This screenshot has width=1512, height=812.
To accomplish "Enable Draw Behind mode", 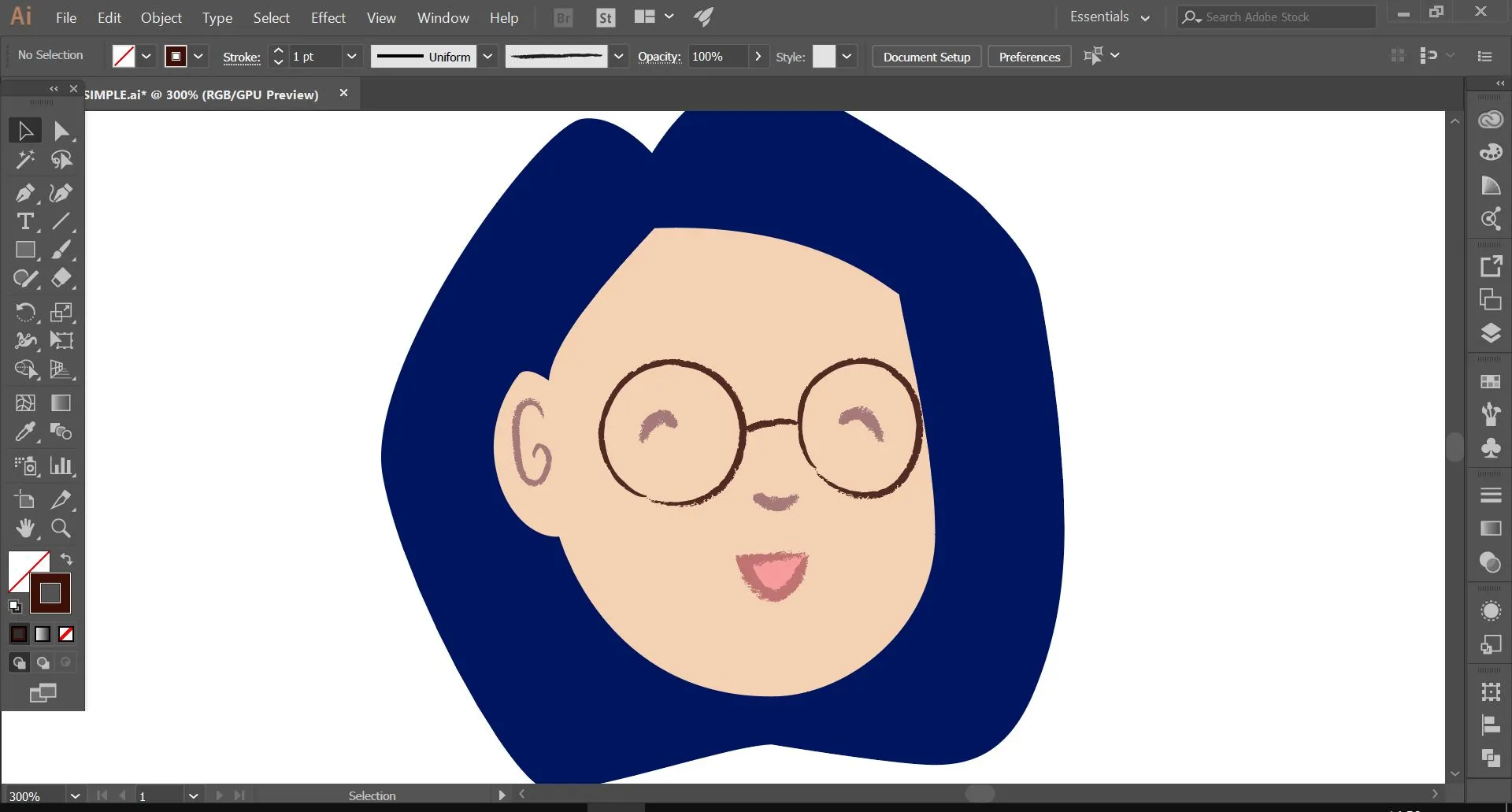I will [43, 663].
